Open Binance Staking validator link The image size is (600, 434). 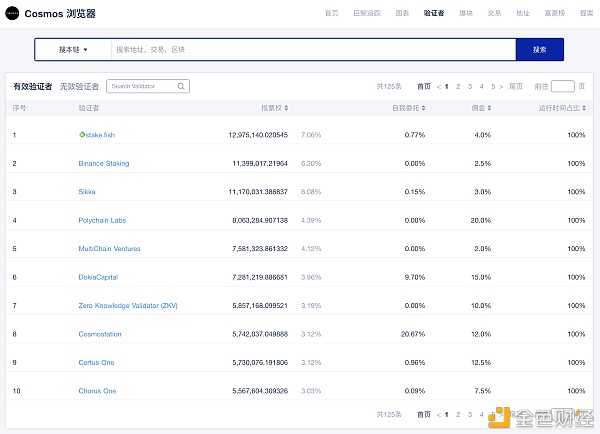pyautogui.click(x=104, y=163)
